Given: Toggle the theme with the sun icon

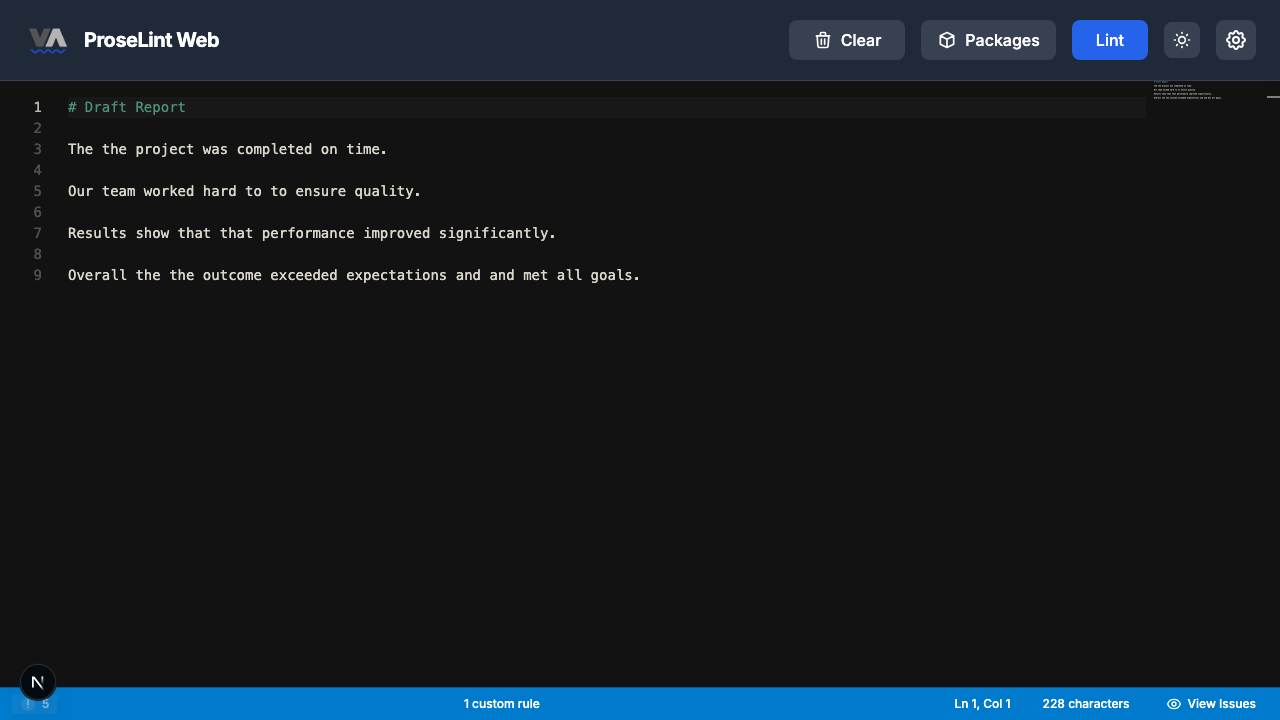Looking at the screenshot, I should point(1181,40).
